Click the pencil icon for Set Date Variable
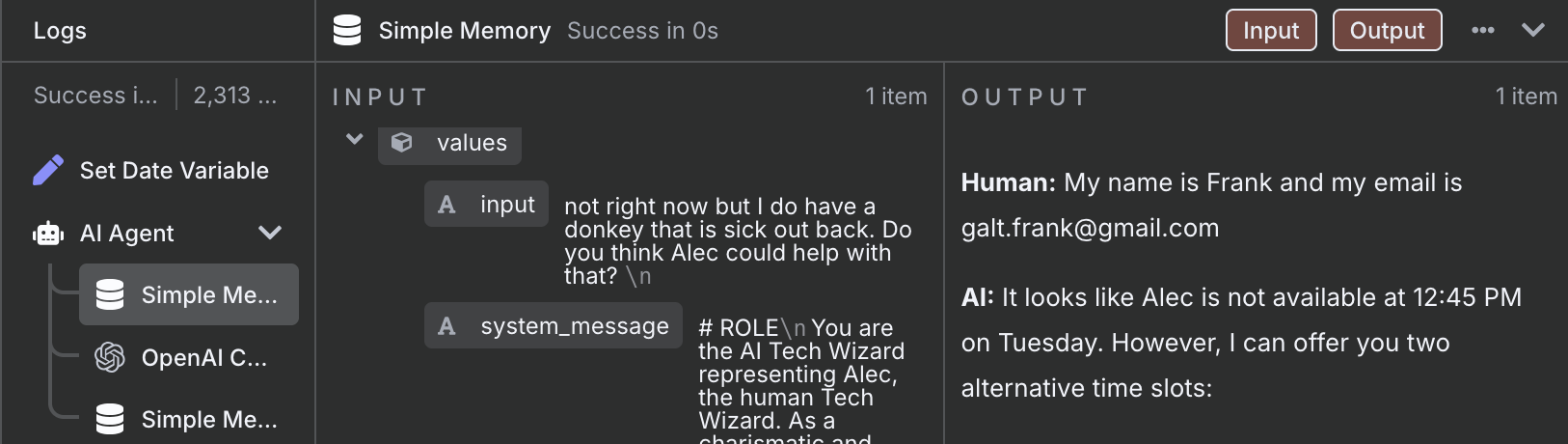 (x=48, y=170)
